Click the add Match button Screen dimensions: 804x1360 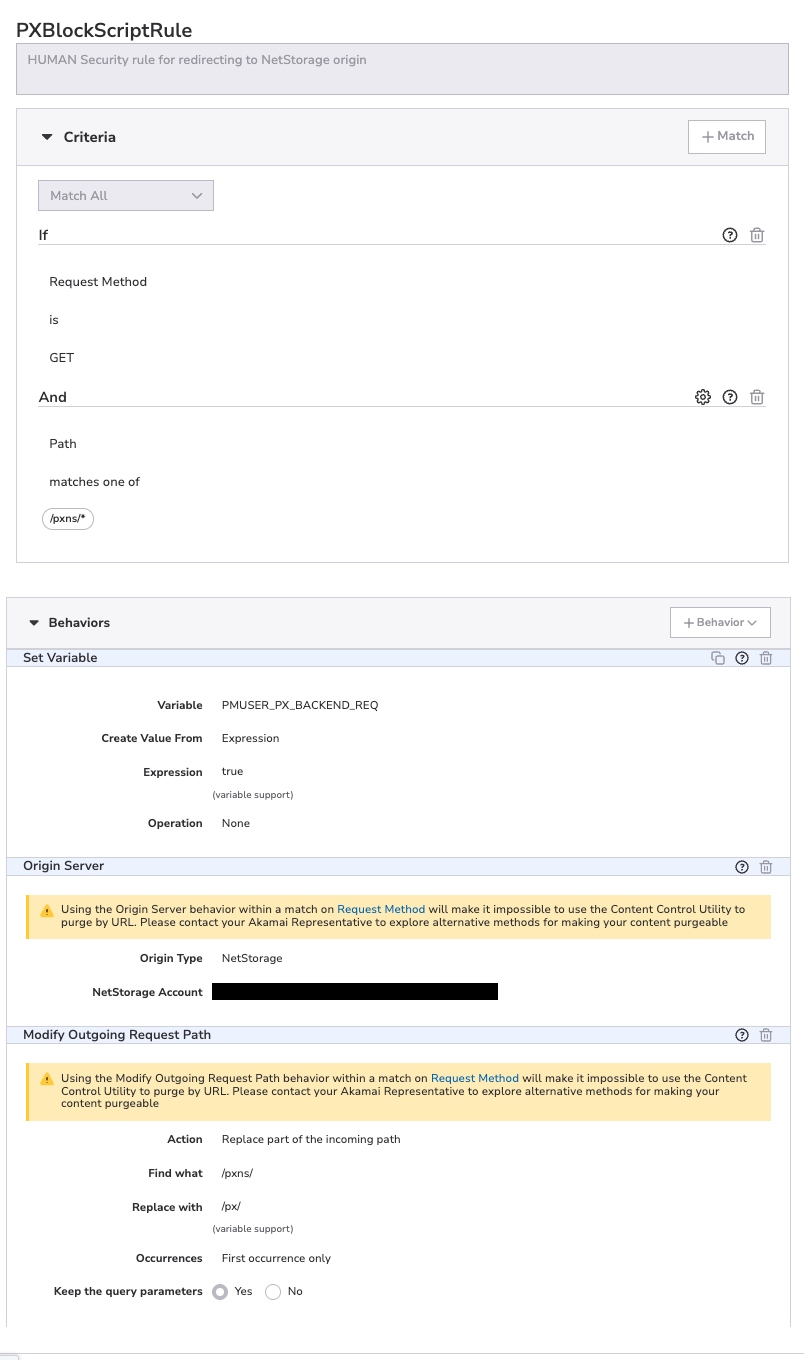pos(727,137)
